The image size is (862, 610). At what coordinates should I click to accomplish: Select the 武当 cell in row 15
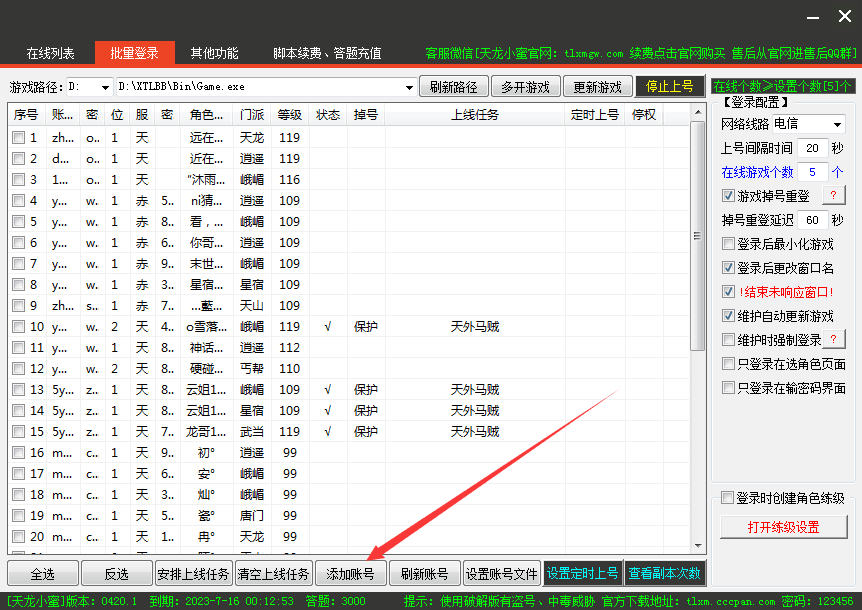pyautogui.click(x=252, y=432)
